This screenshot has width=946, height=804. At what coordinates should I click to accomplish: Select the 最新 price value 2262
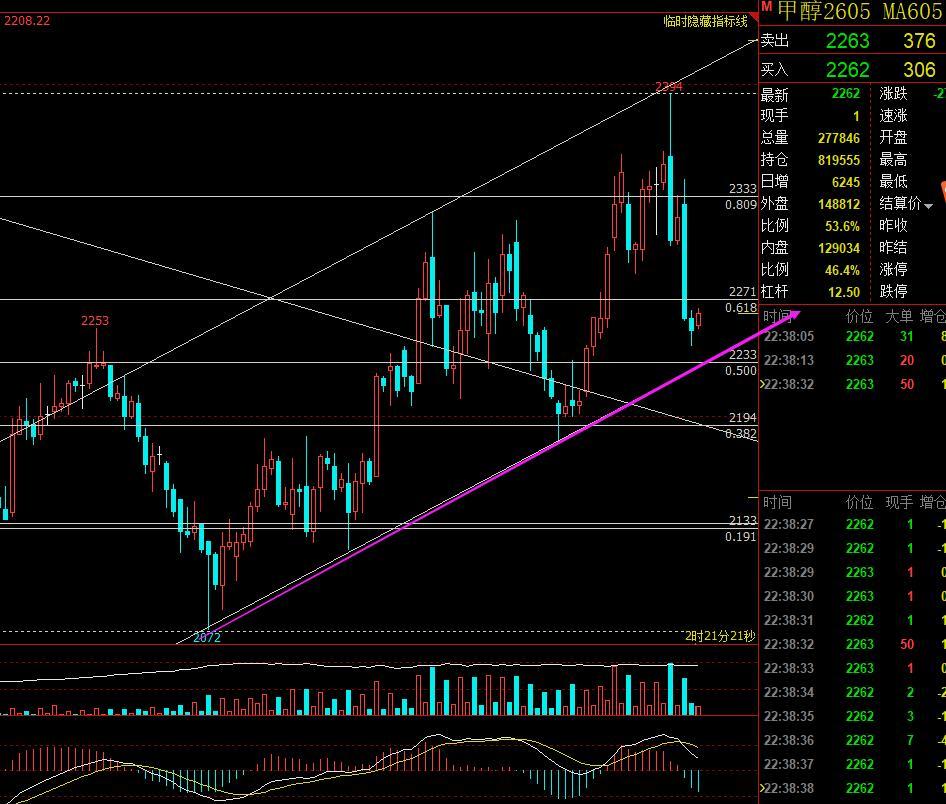coord(845,94)
